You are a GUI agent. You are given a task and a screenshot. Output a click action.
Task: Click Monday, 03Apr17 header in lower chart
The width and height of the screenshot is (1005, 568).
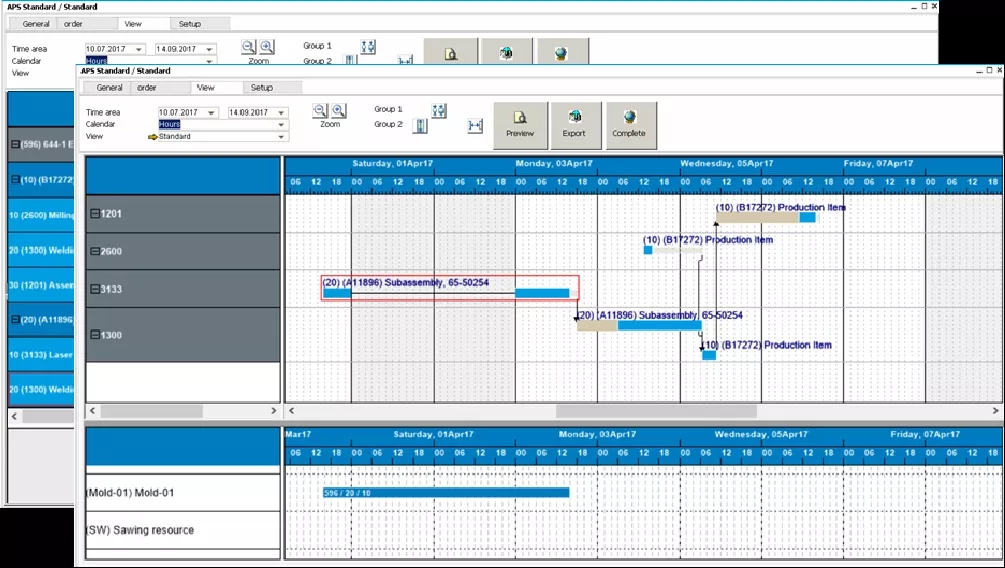597,434
